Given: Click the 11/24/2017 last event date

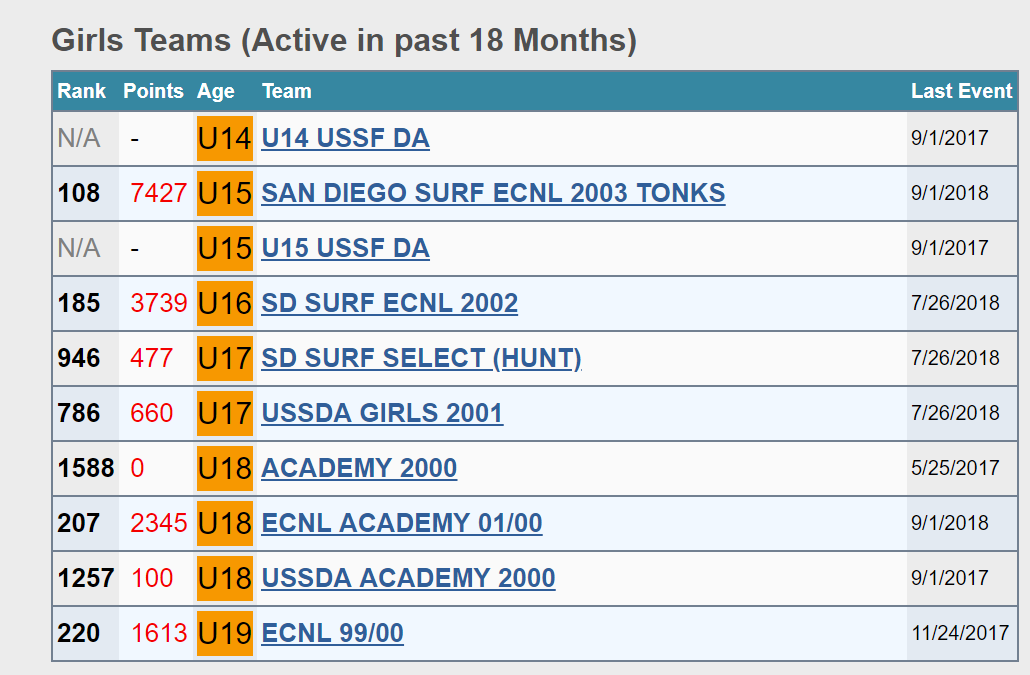Looking at the screenshot, I should (960, 633).
